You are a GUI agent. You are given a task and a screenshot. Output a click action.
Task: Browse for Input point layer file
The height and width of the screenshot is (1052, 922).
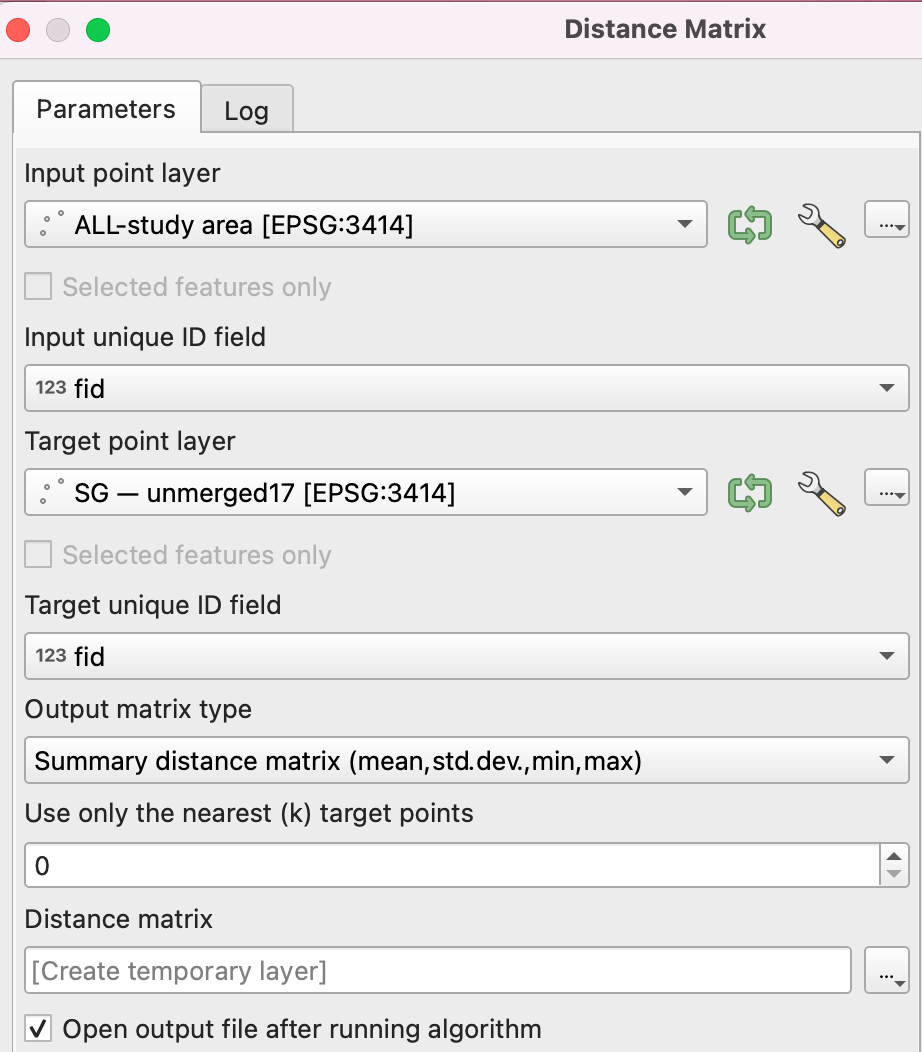pyautogui.click(x=886, y=224)
